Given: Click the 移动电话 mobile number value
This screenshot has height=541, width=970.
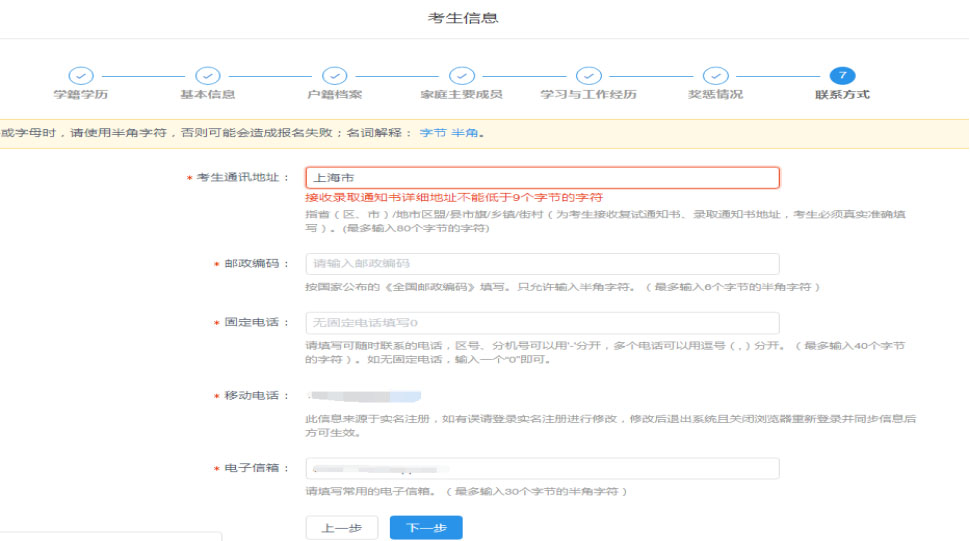Looking at the screenshot, I should (x=365, y=397).
